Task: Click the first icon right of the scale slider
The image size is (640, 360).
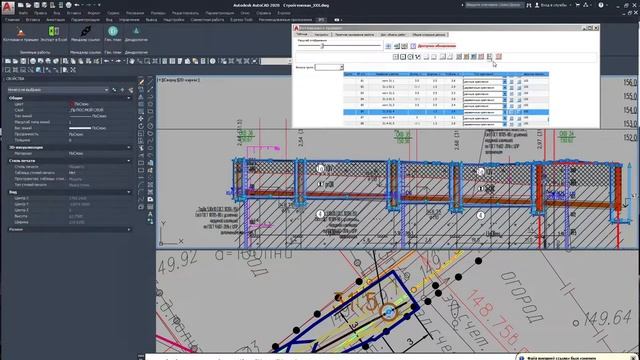Action: [x=388, y=46]
